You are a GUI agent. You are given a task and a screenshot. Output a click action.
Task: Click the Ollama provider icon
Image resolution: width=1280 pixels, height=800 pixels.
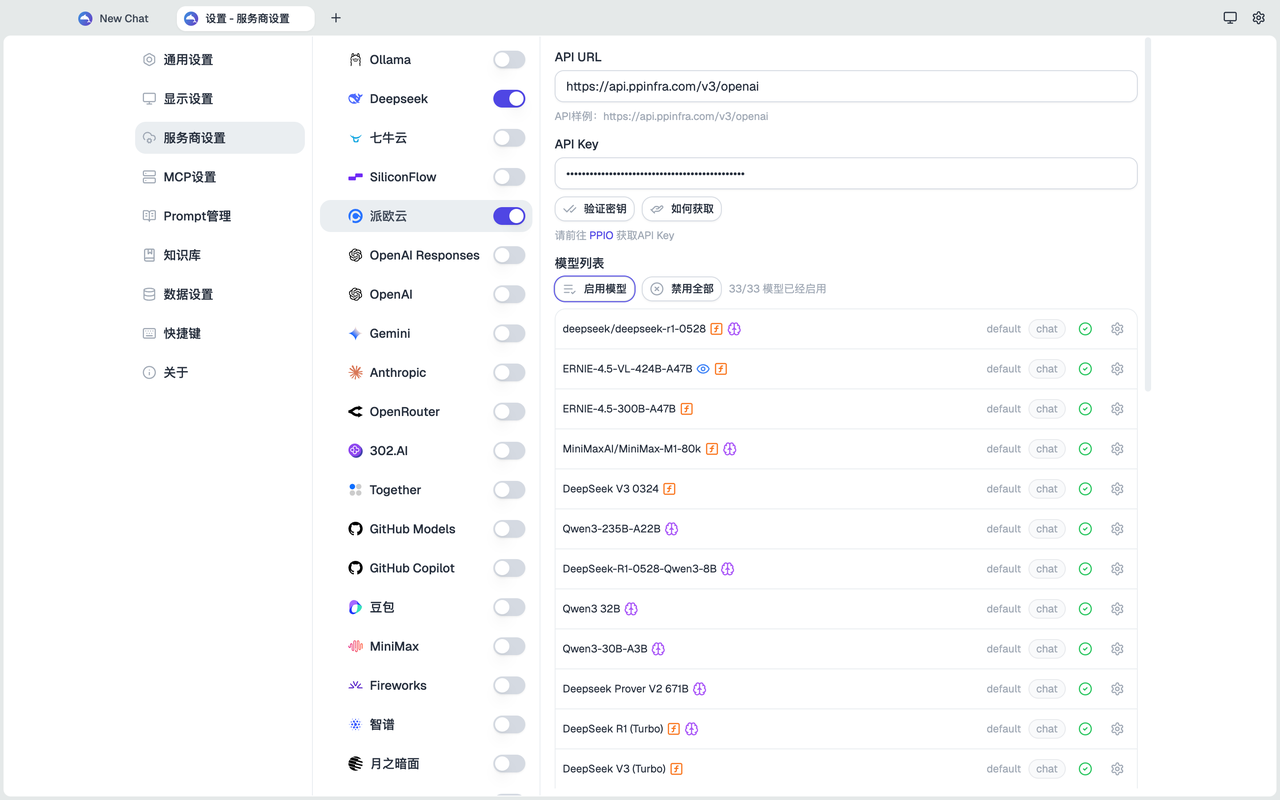click(353, 59)
